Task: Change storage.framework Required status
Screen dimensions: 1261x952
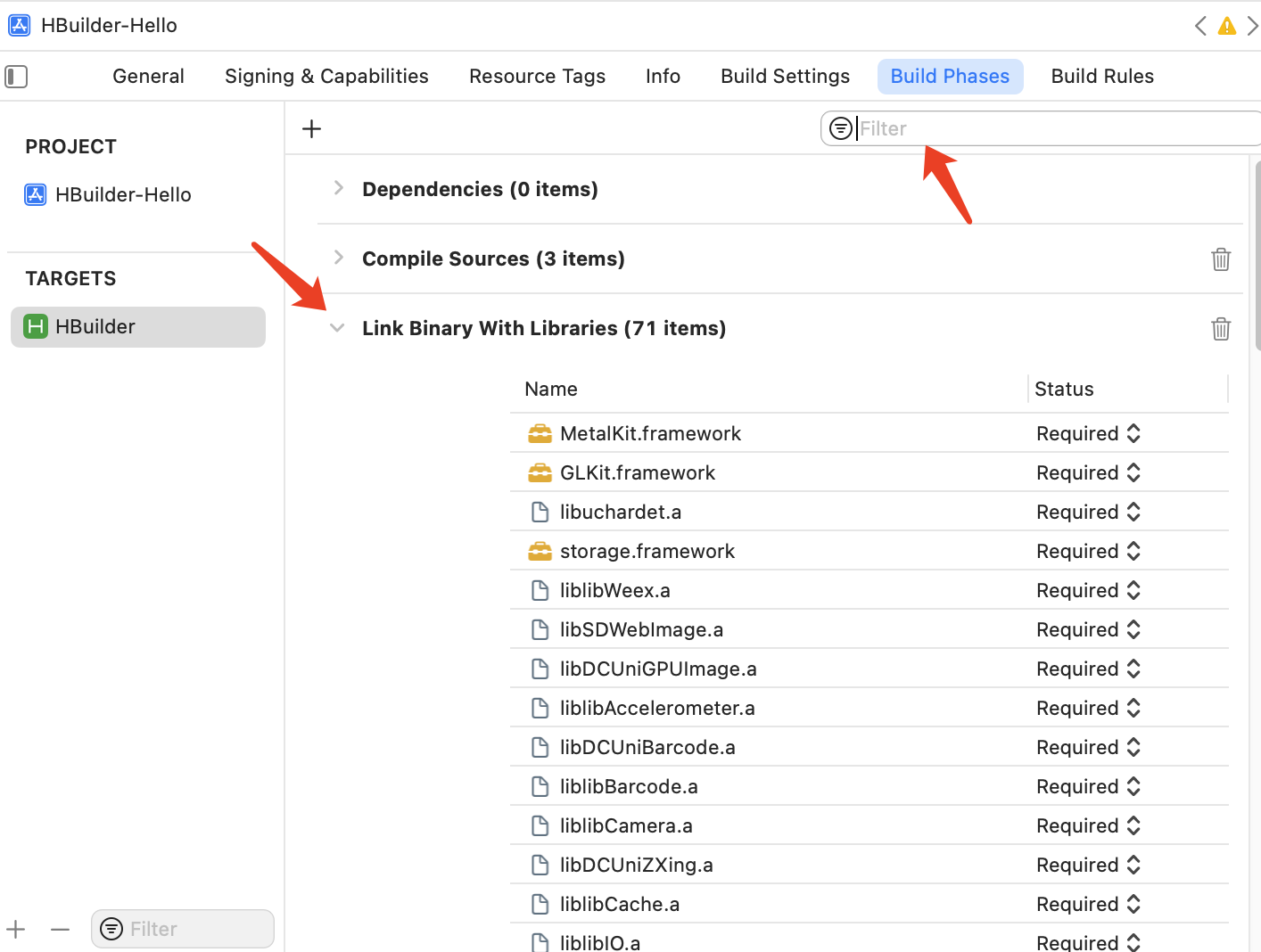Action: pos(1088,552)
